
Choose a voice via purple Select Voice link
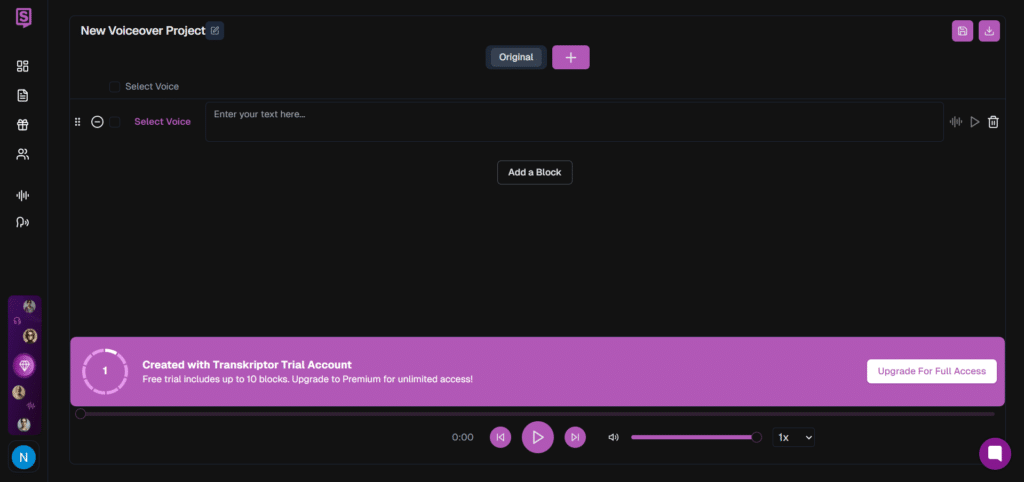(163, 121)
